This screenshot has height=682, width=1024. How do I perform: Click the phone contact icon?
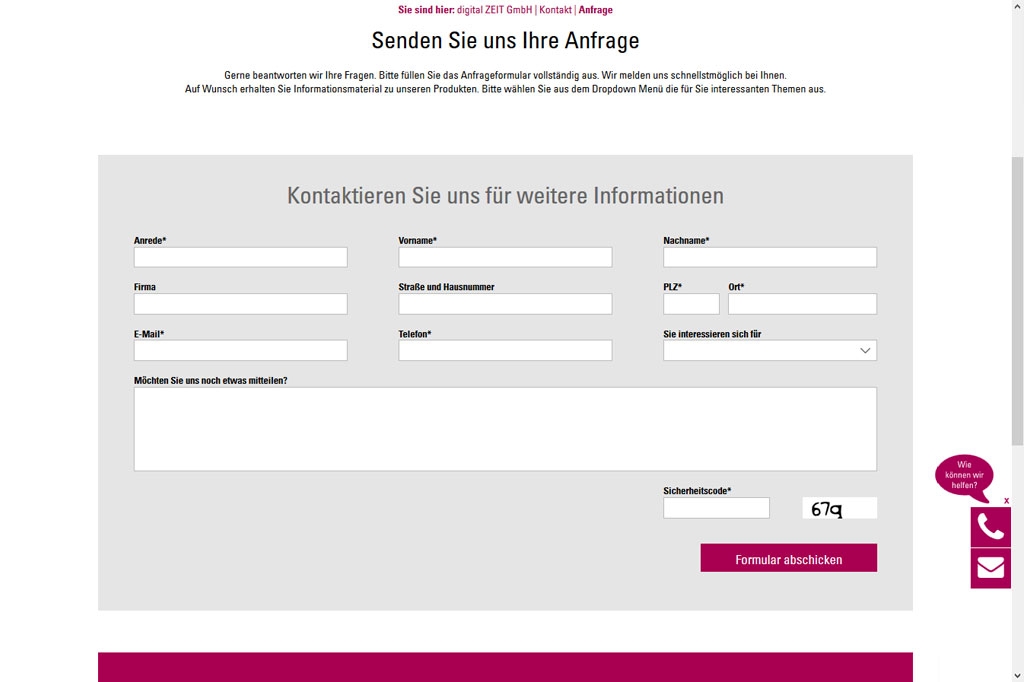(990, 526)
